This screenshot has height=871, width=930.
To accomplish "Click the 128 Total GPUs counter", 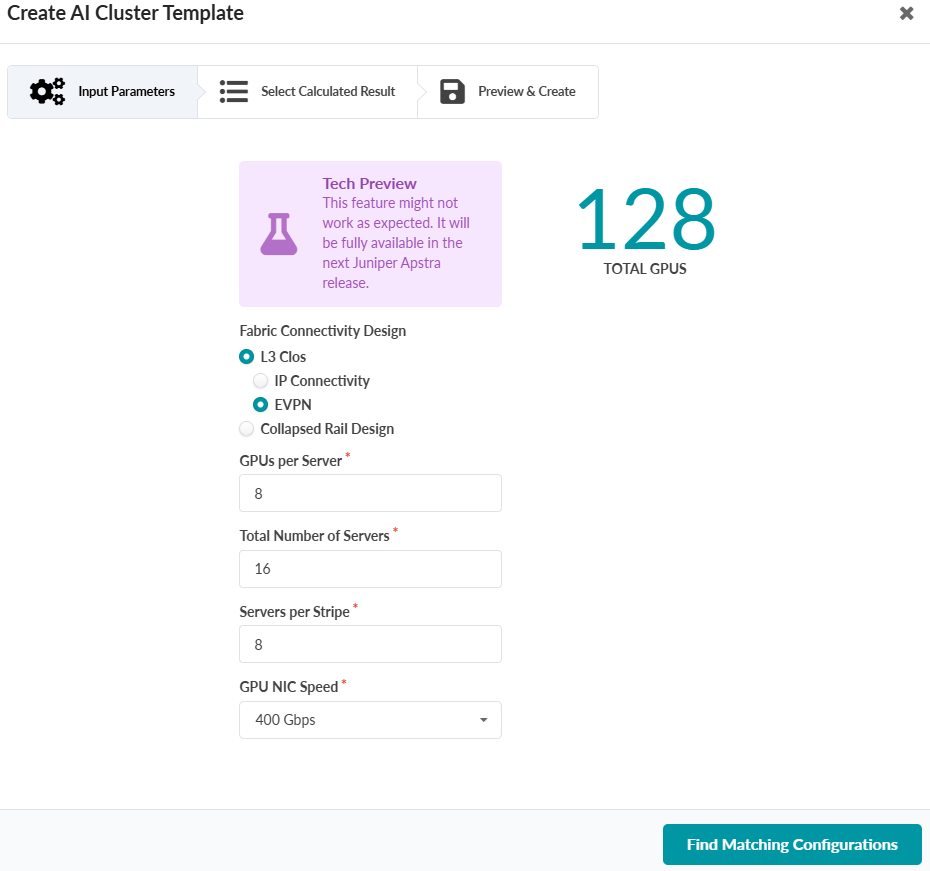I will (645, 222).
